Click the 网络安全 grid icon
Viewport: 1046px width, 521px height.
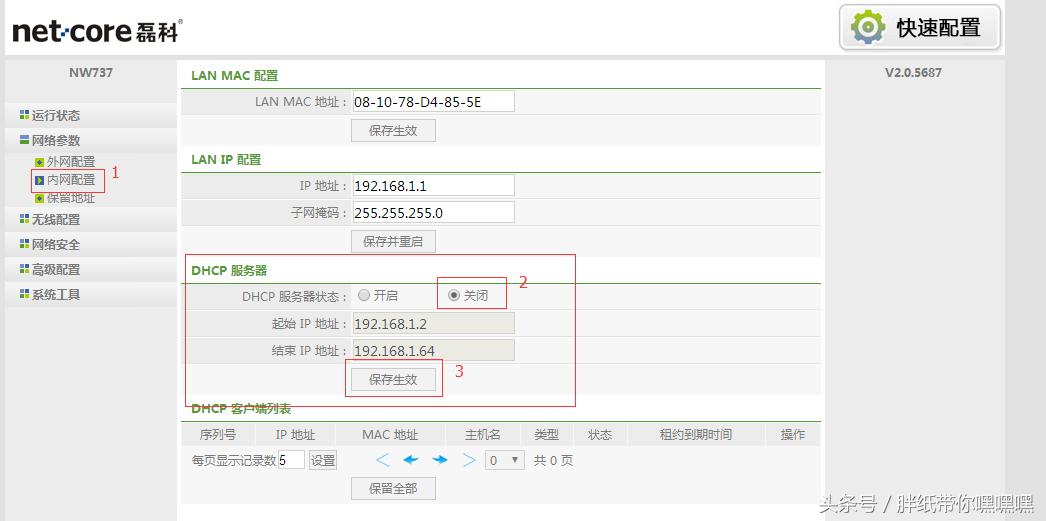point(25,244)
